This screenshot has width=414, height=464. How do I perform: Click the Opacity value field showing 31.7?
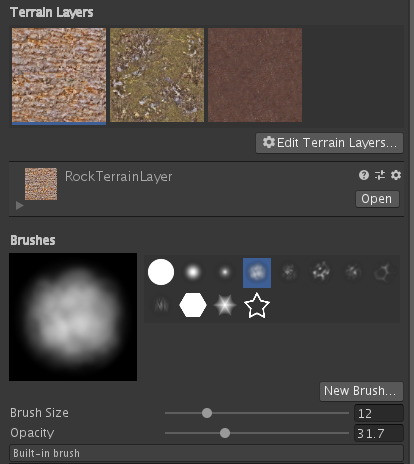pyautogui.click(x=379, y=433)
